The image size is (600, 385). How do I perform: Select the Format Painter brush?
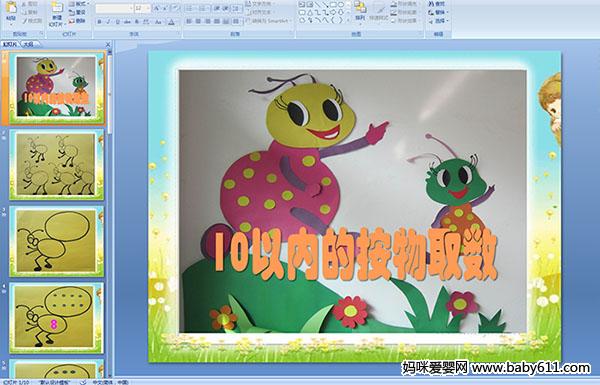[x=32, y=21]
